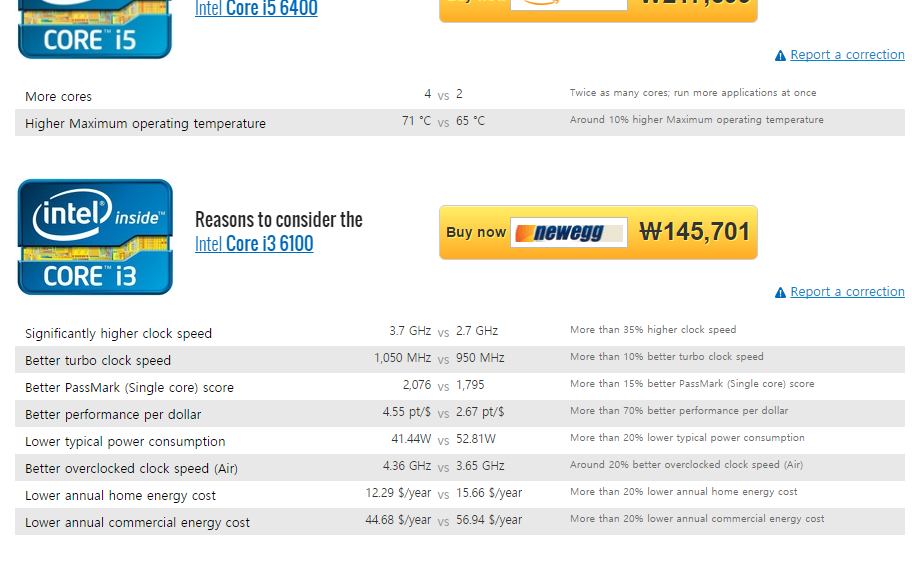Select 'Lower typical power consumption' row label
Viewport: 912px width, 564px height.
coord(125,441)
